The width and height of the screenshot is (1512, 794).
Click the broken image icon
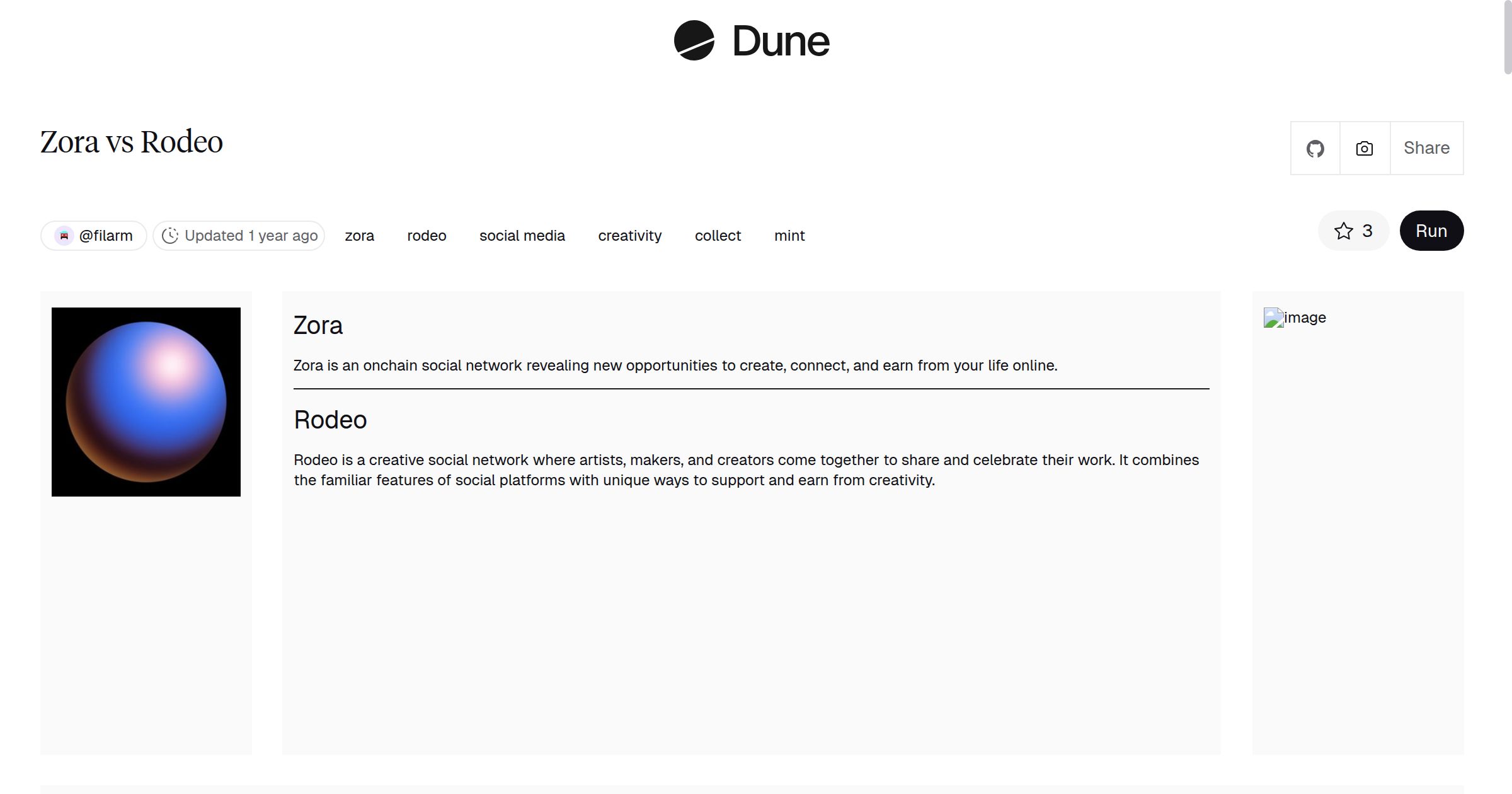point(1273,318)
